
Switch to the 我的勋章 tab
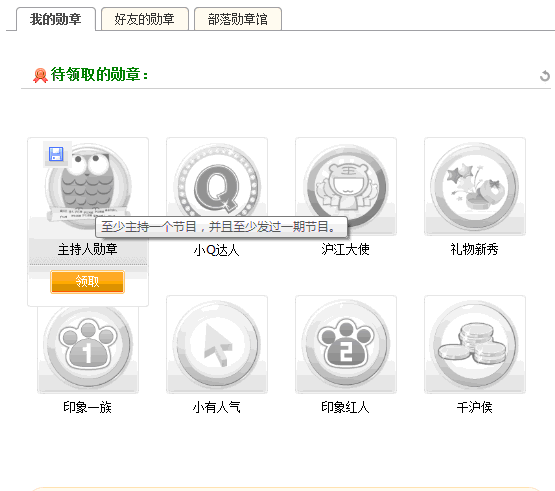(56, 19)
